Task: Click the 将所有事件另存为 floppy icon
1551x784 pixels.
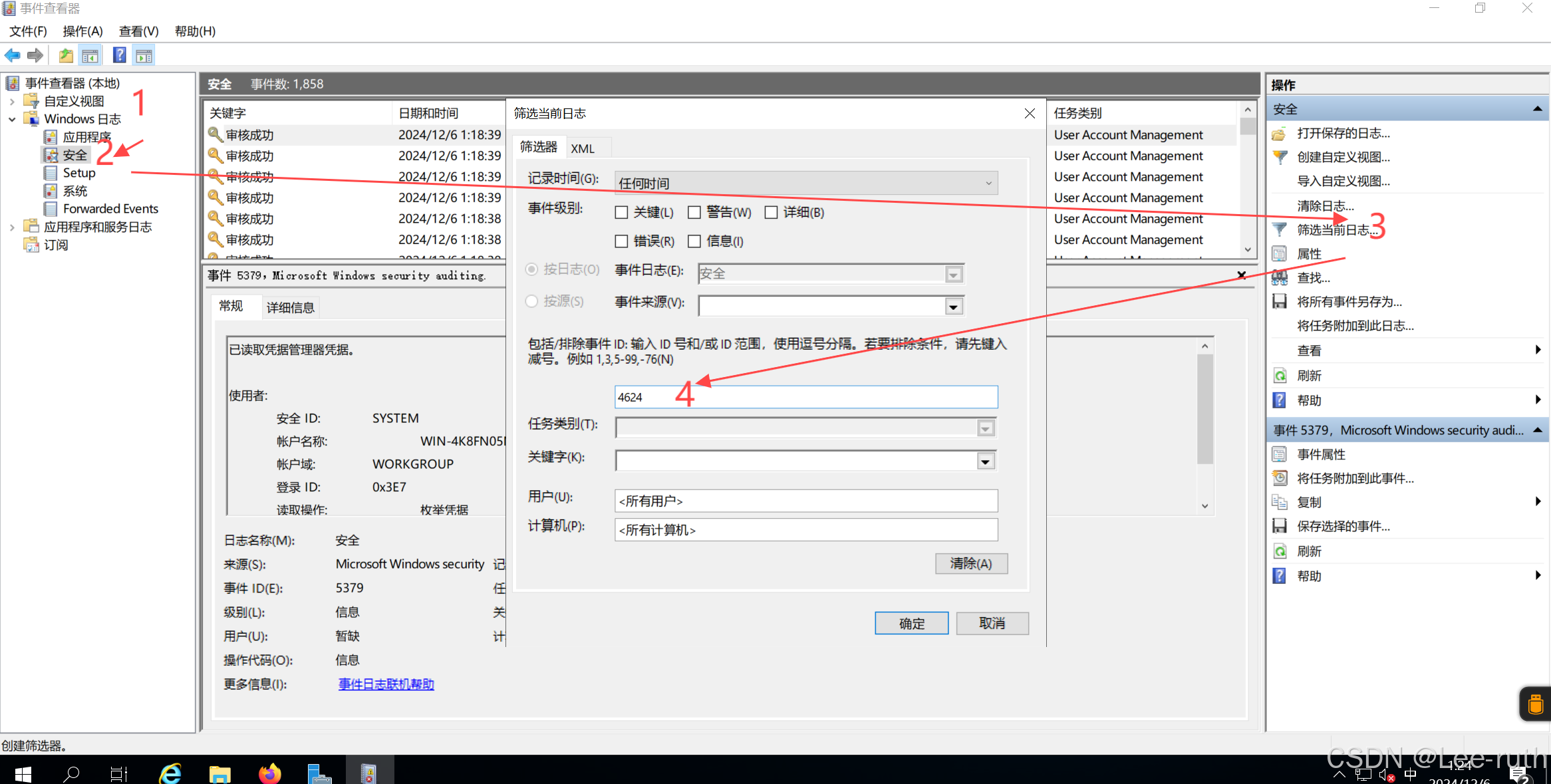Action: (1280, 302)
